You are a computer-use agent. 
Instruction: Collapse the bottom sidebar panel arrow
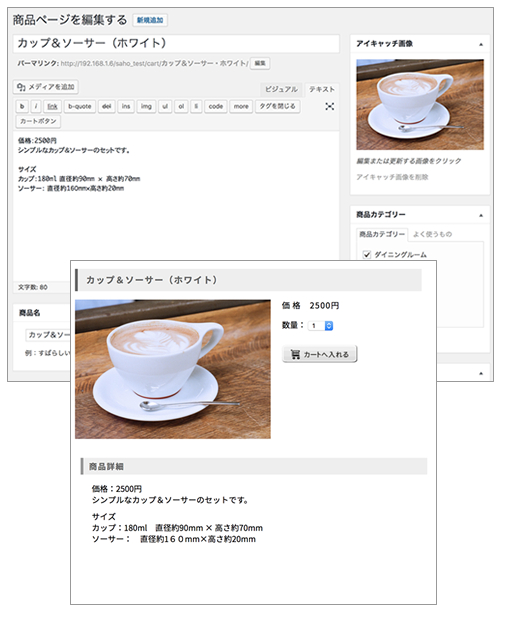[481, 373]
